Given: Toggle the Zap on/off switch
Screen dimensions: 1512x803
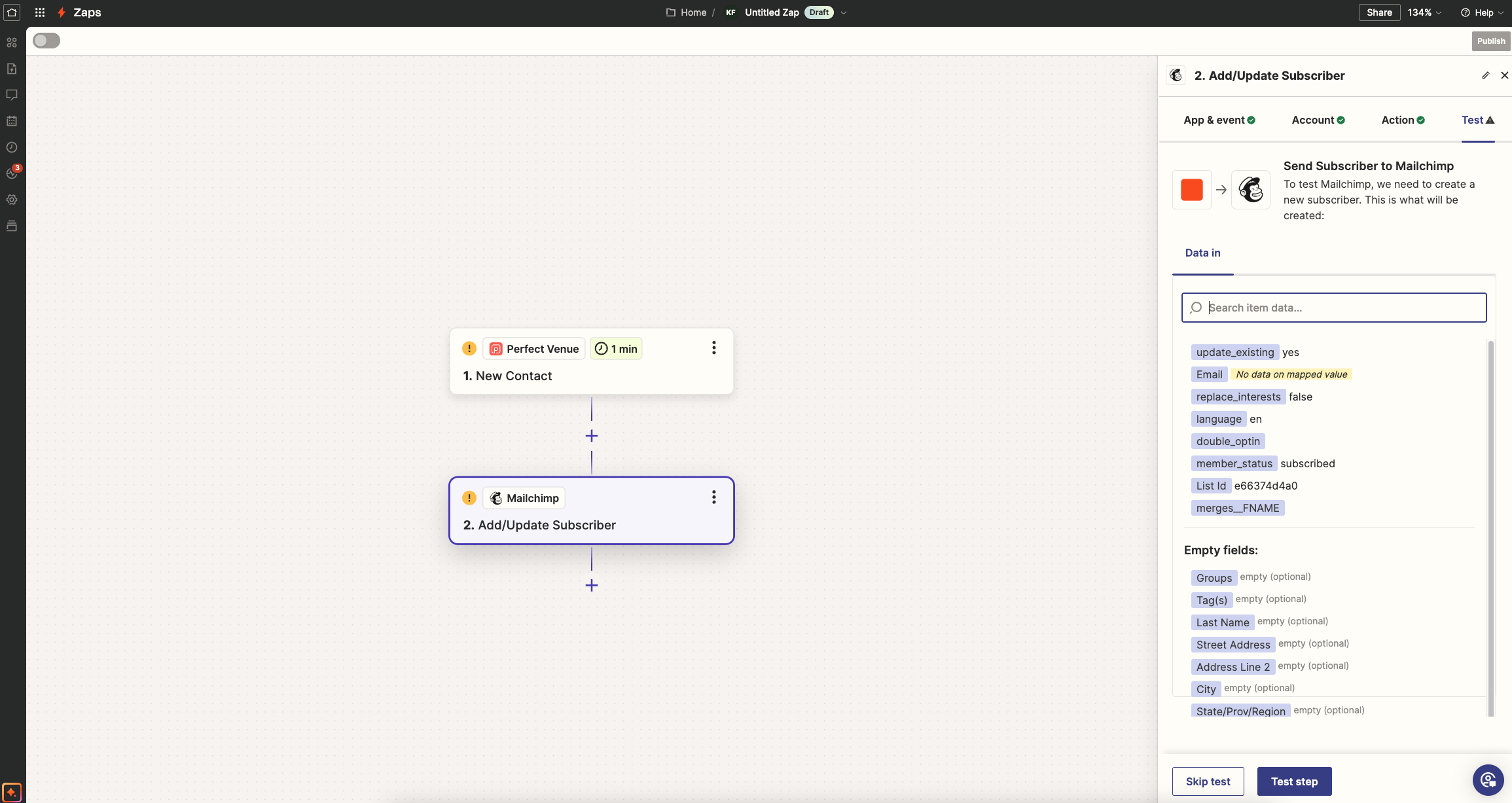Looking at the screenshot, I should 46,41.
